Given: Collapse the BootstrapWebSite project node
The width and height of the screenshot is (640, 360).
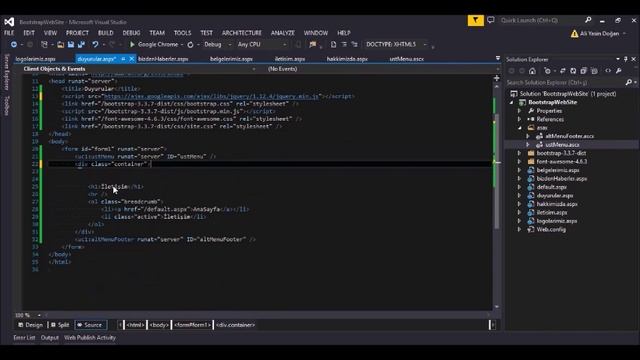Looking at the screenshot, I should point(511,102).
